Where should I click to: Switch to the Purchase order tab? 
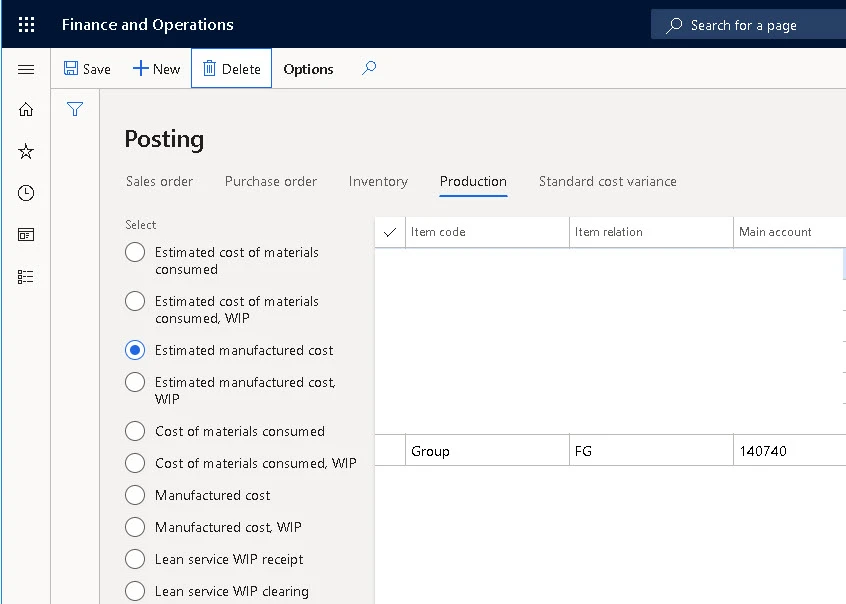(x=271, y=181)
